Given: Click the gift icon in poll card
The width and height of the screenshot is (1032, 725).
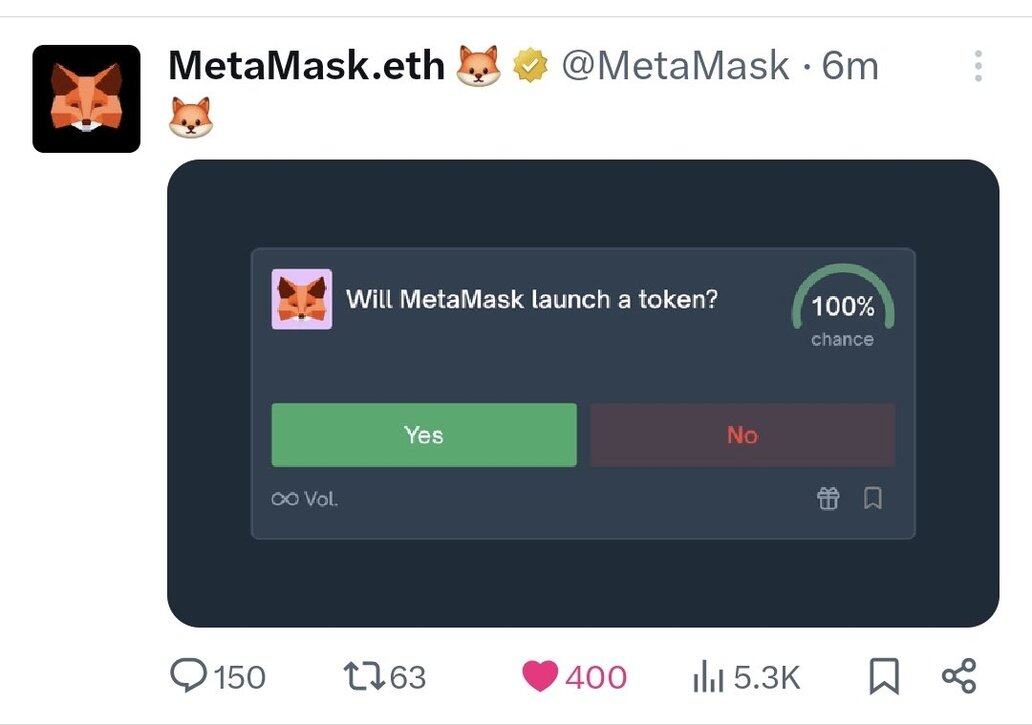Looking at the screenshot, I should pos(828,498).
